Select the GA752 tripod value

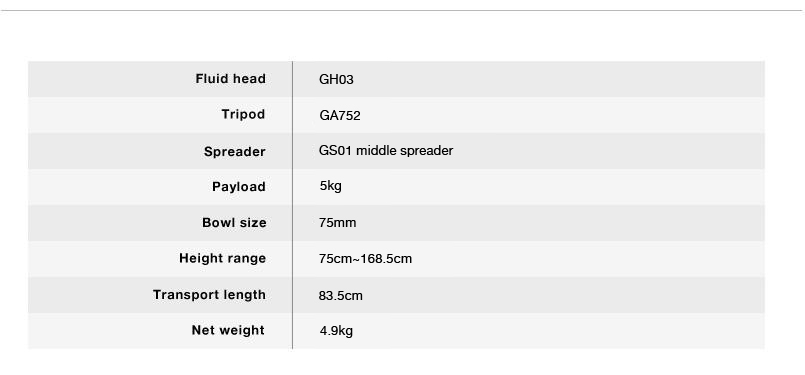click(340, 116)
